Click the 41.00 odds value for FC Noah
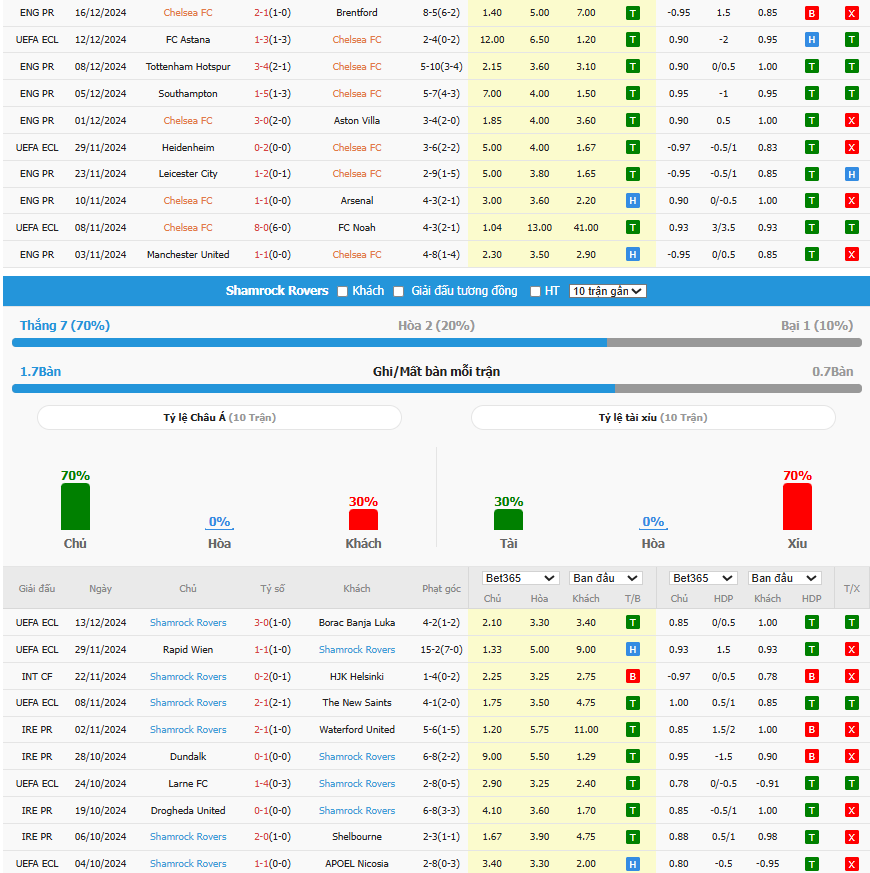Screen dimensions: 870x873 (x=586, y=227)
